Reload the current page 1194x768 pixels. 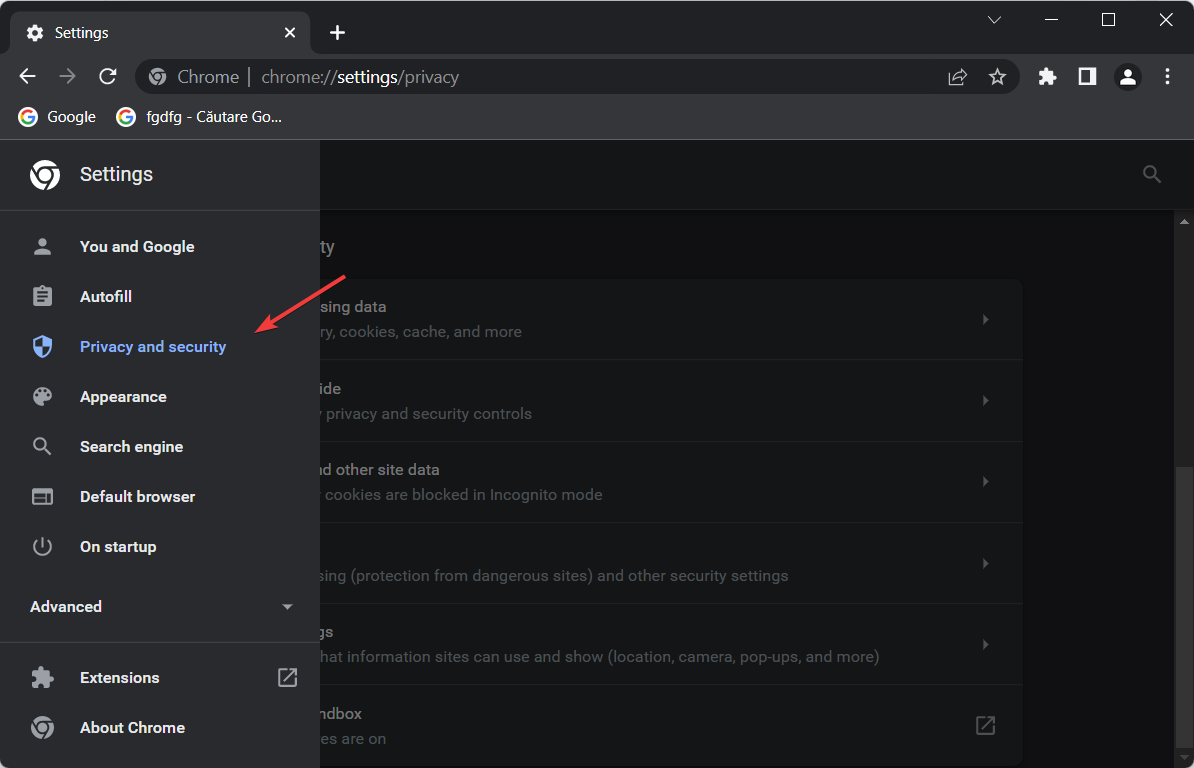pos(108,76)
